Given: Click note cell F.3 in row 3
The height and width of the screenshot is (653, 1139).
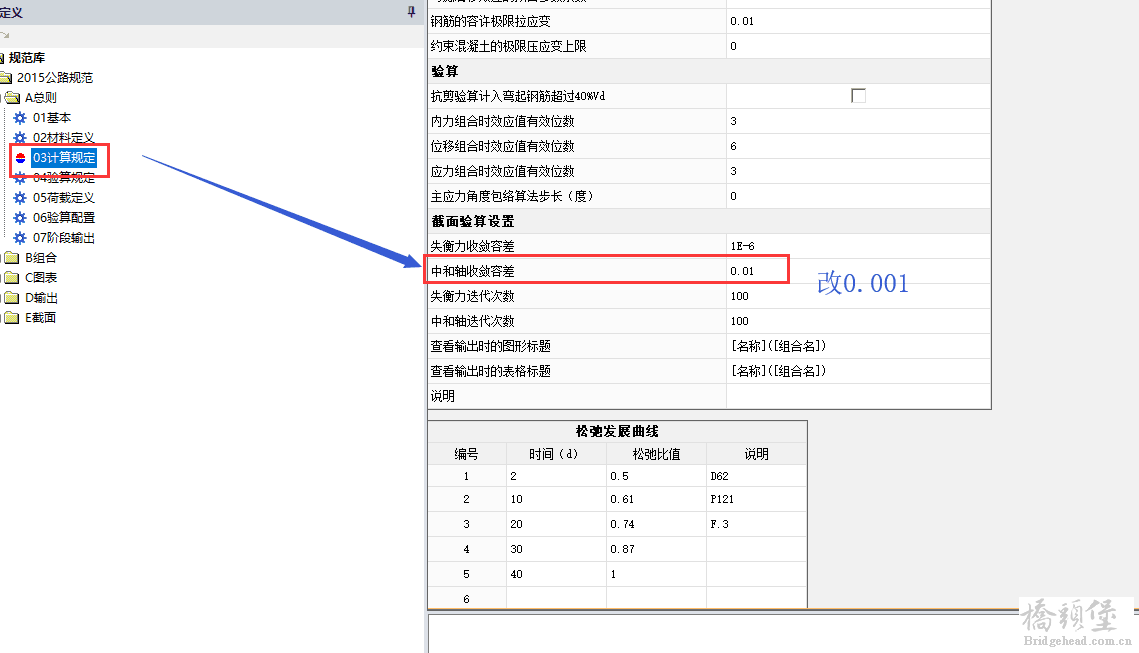Looking at the screenshot, I should coord(756,524).
